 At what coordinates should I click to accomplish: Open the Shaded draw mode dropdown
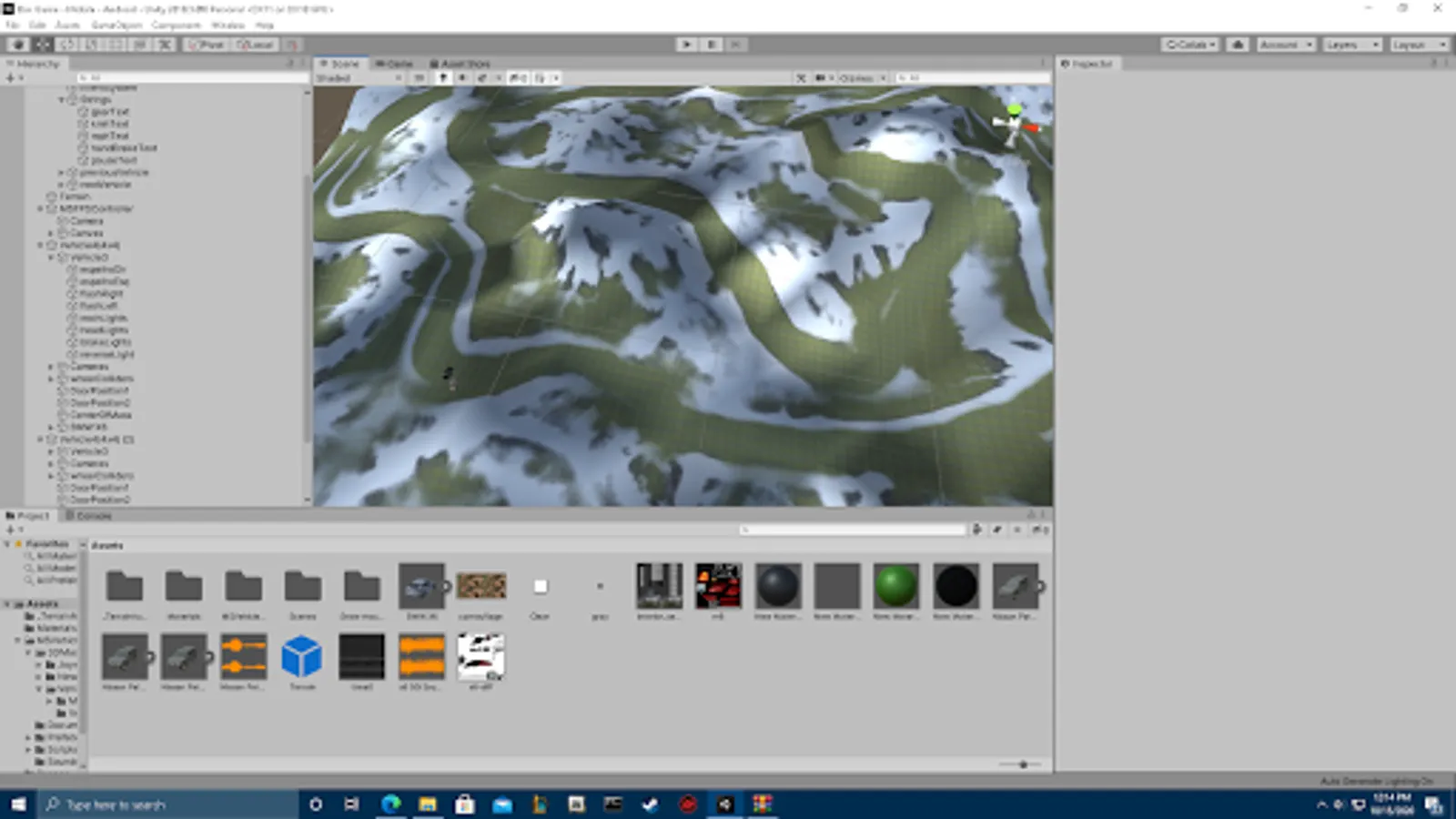coord(359,78)
